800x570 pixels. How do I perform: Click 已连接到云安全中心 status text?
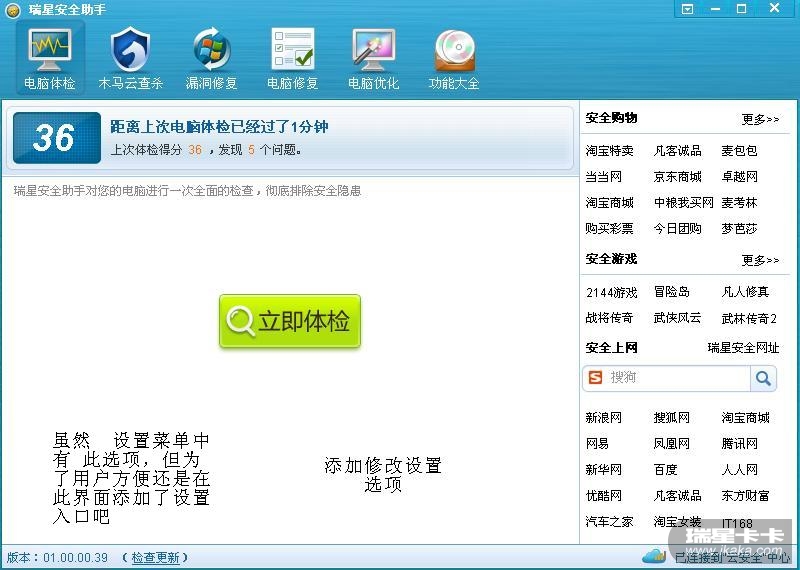coord(733,558)
